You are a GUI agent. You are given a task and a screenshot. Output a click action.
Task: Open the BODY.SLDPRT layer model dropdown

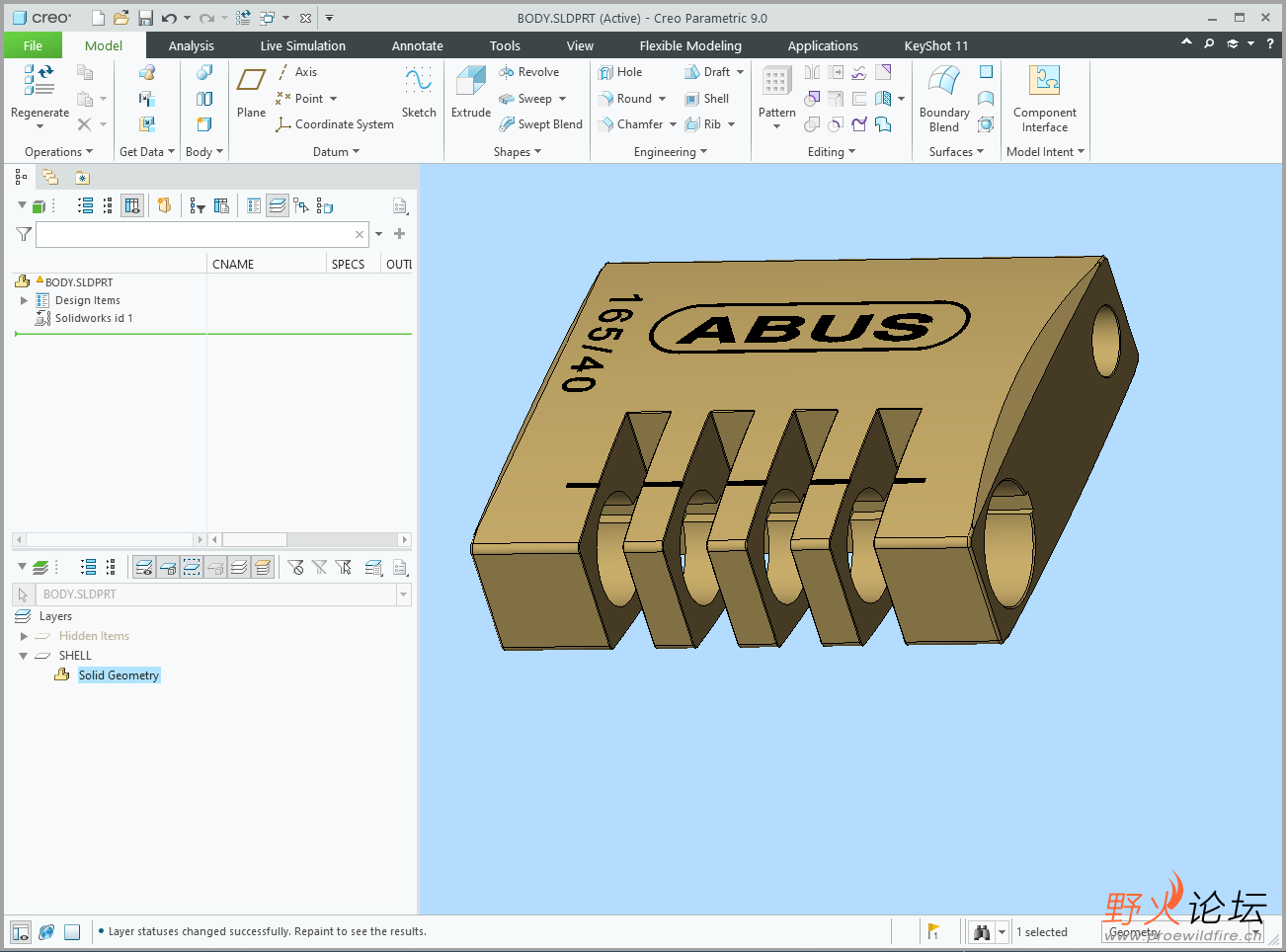403,595
